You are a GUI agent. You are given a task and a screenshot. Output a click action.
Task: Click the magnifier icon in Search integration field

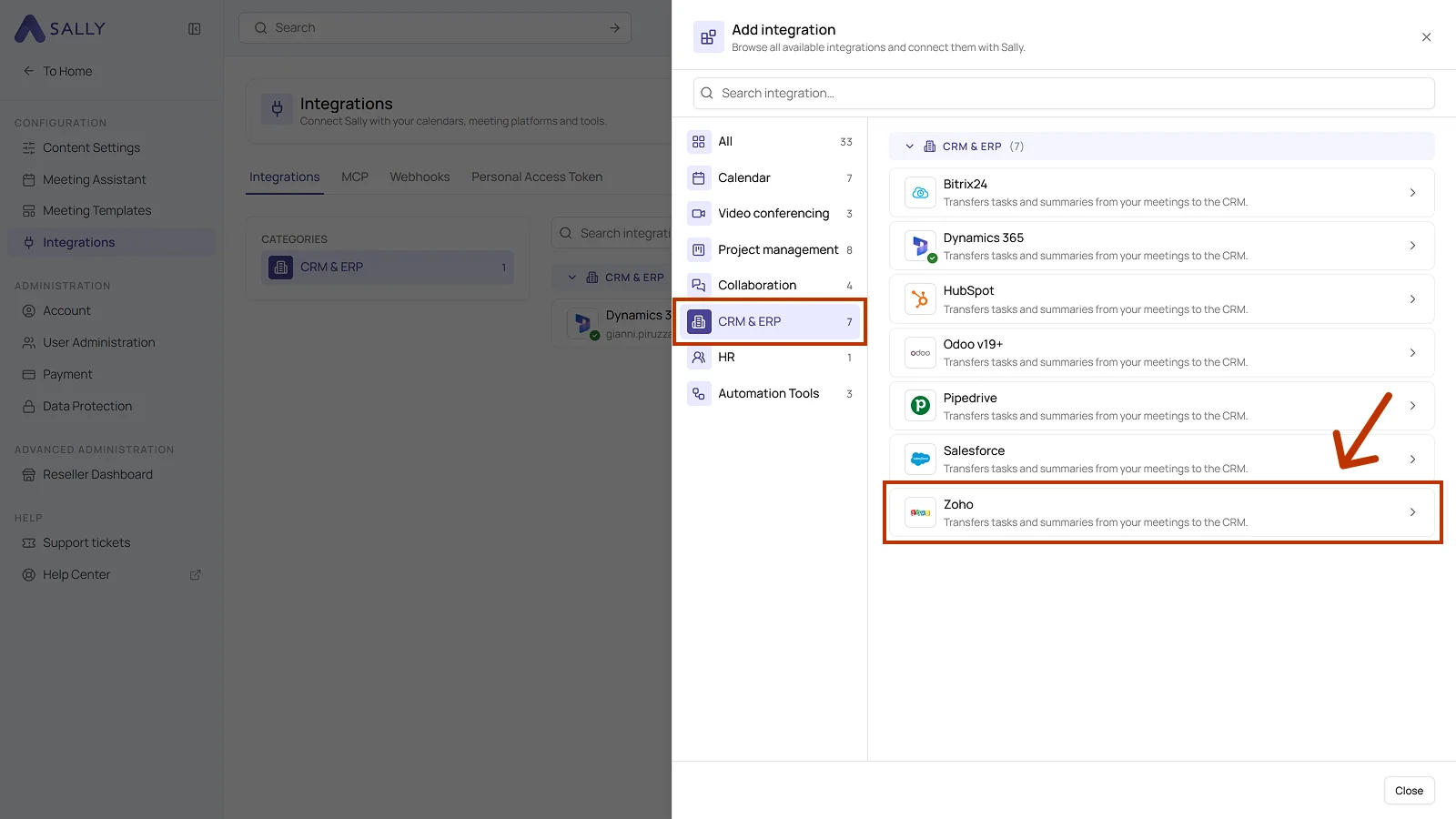[x=707, y=93]
